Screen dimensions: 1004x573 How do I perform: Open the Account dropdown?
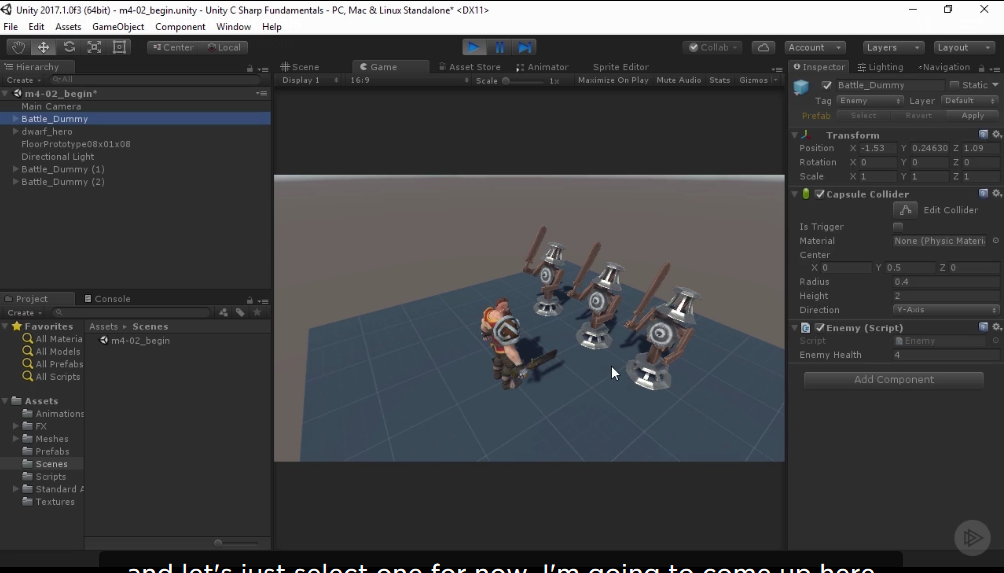(x=814, y=47)
